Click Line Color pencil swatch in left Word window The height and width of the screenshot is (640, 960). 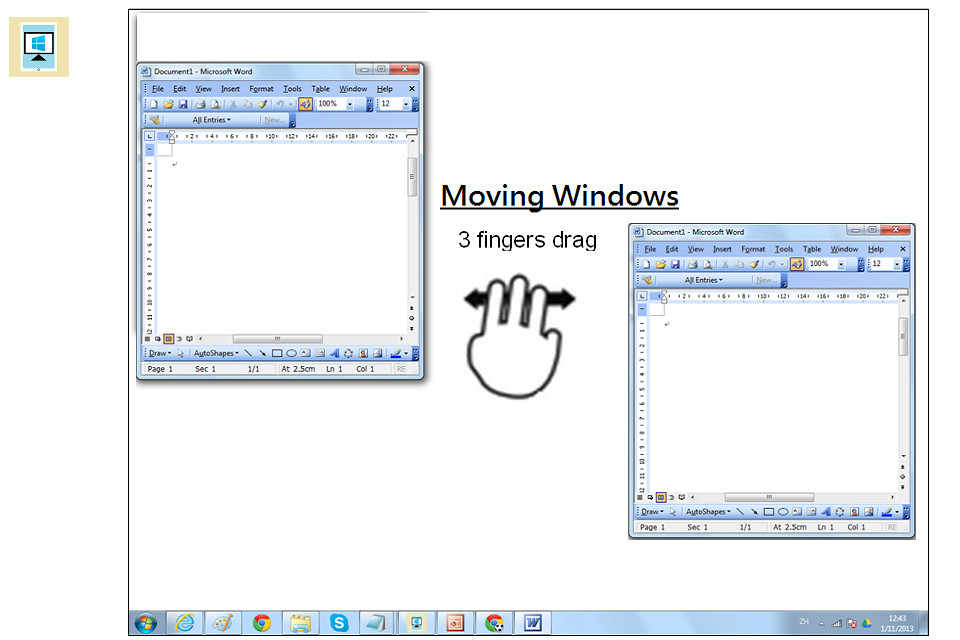point(396,353)
